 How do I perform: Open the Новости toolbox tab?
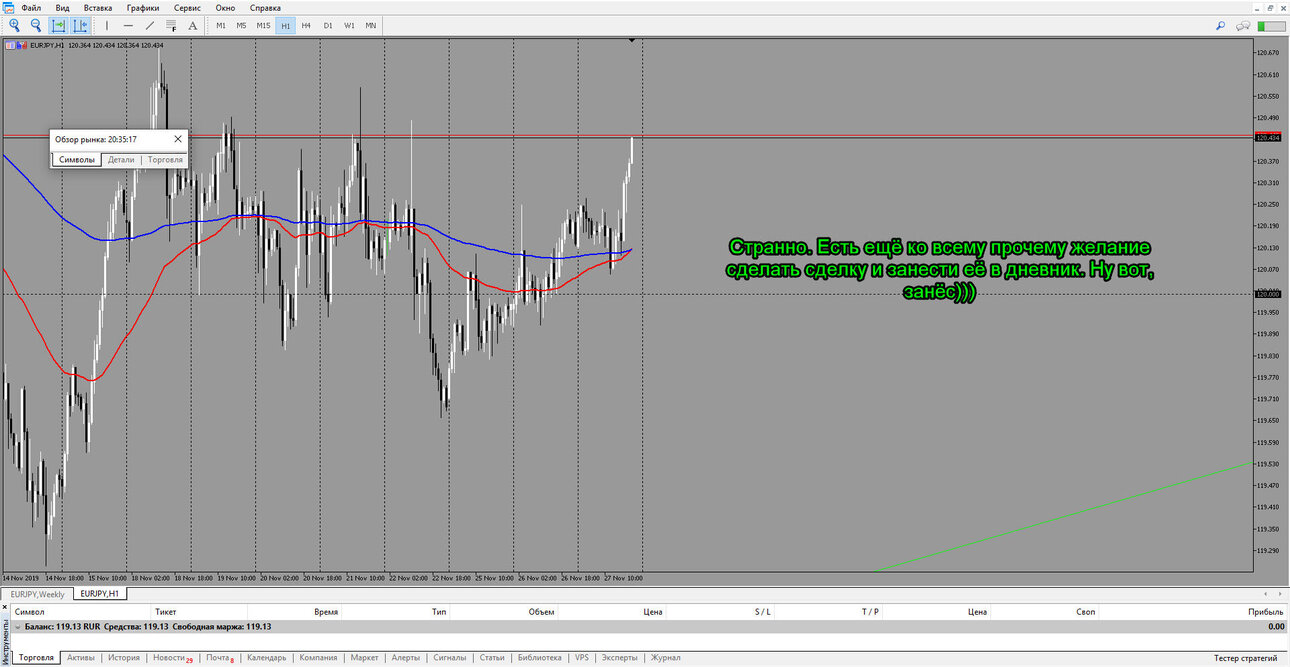172,658
